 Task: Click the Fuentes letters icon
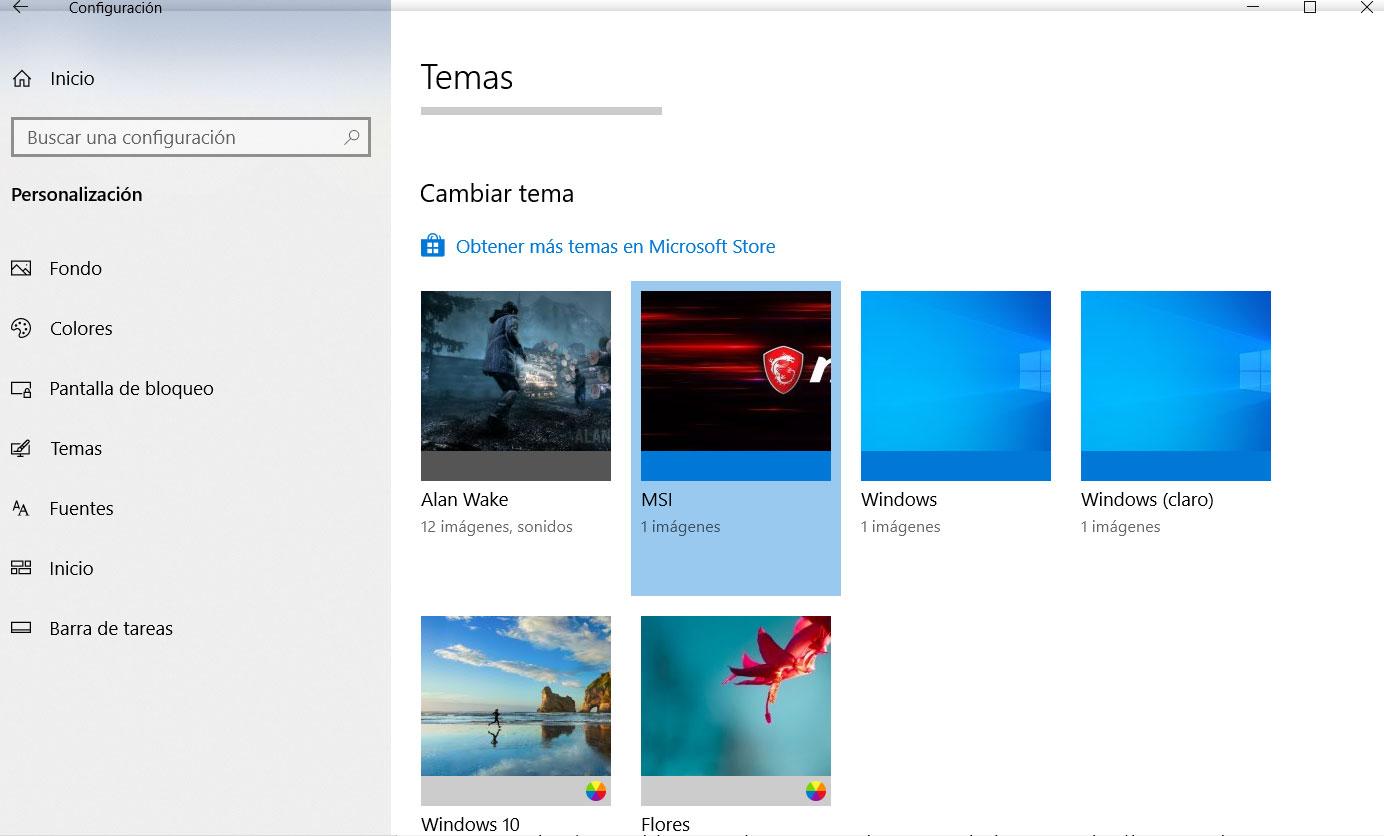[x=21, y=508]
